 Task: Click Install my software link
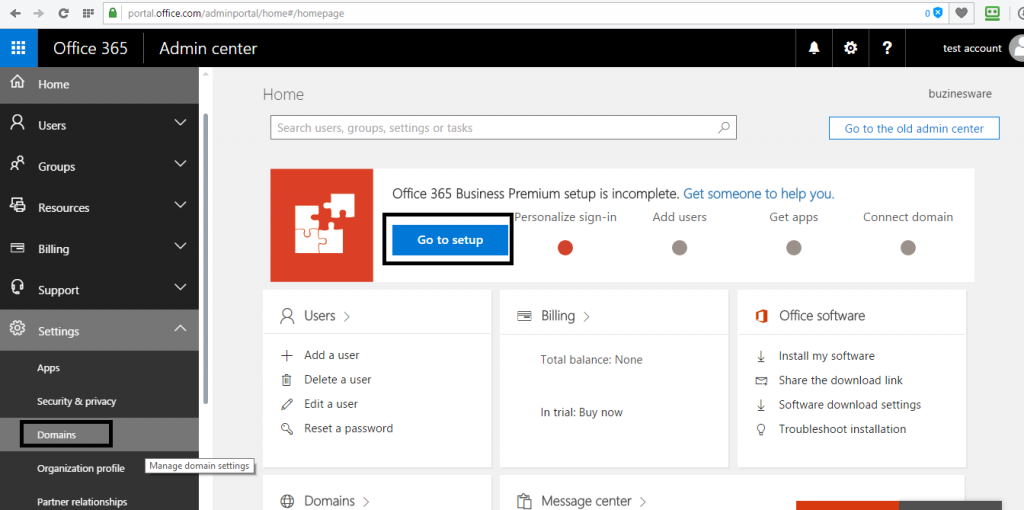click(827, 356)
